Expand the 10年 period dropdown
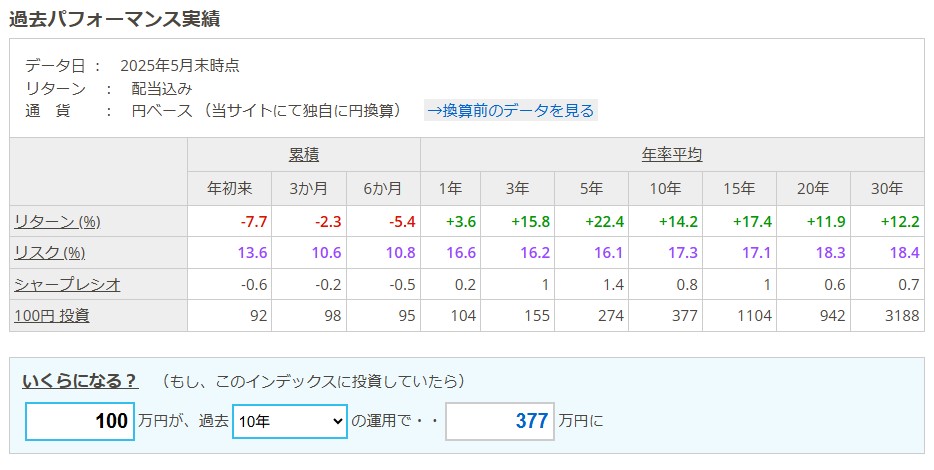 289,422
